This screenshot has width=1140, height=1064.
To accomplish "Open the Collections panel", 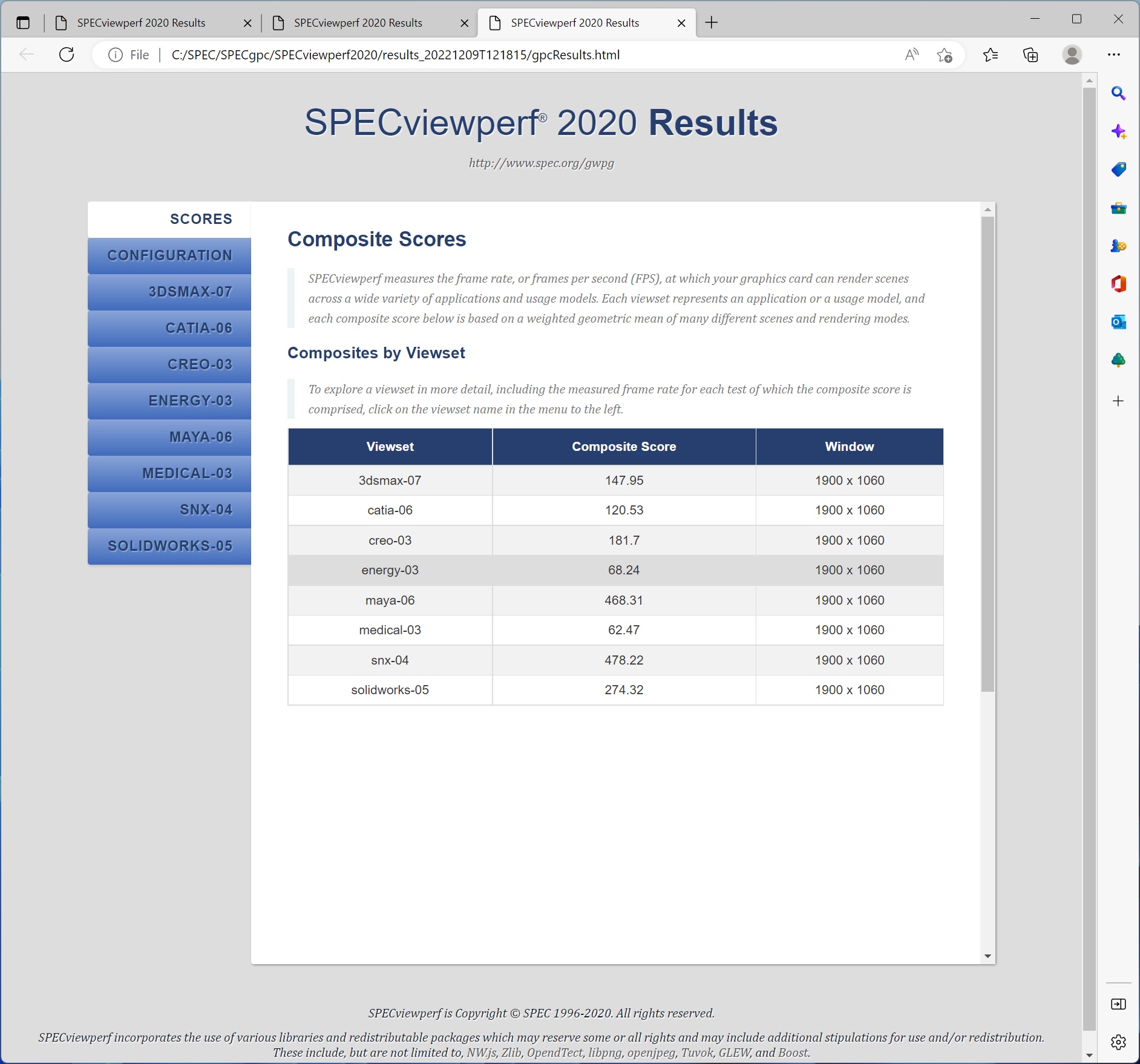I will [x=1030, y=55].
